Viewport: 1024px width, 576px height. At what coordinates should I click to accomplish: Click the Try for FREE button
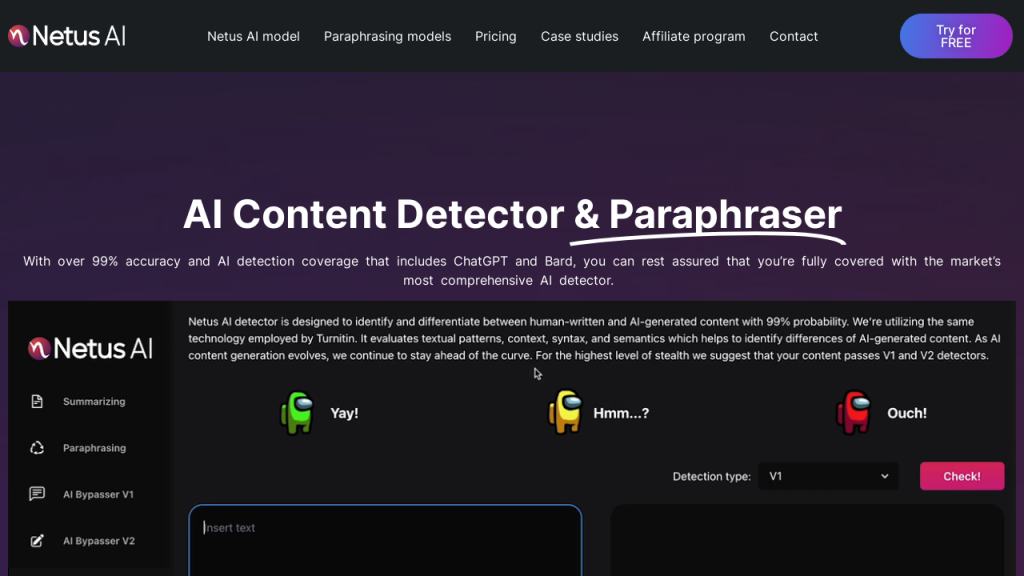(956, 36)
